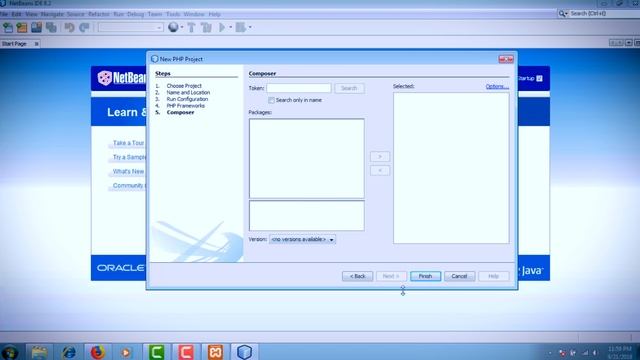Click the New File toolbar icon
The image size is (640, 360).
[x=8, y=27]
